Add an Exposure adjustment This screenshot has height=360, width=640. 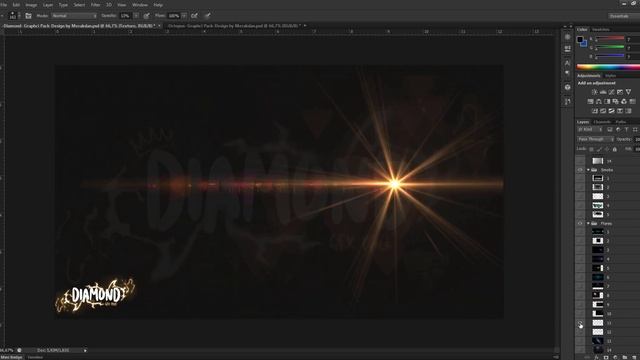[620, 92]
